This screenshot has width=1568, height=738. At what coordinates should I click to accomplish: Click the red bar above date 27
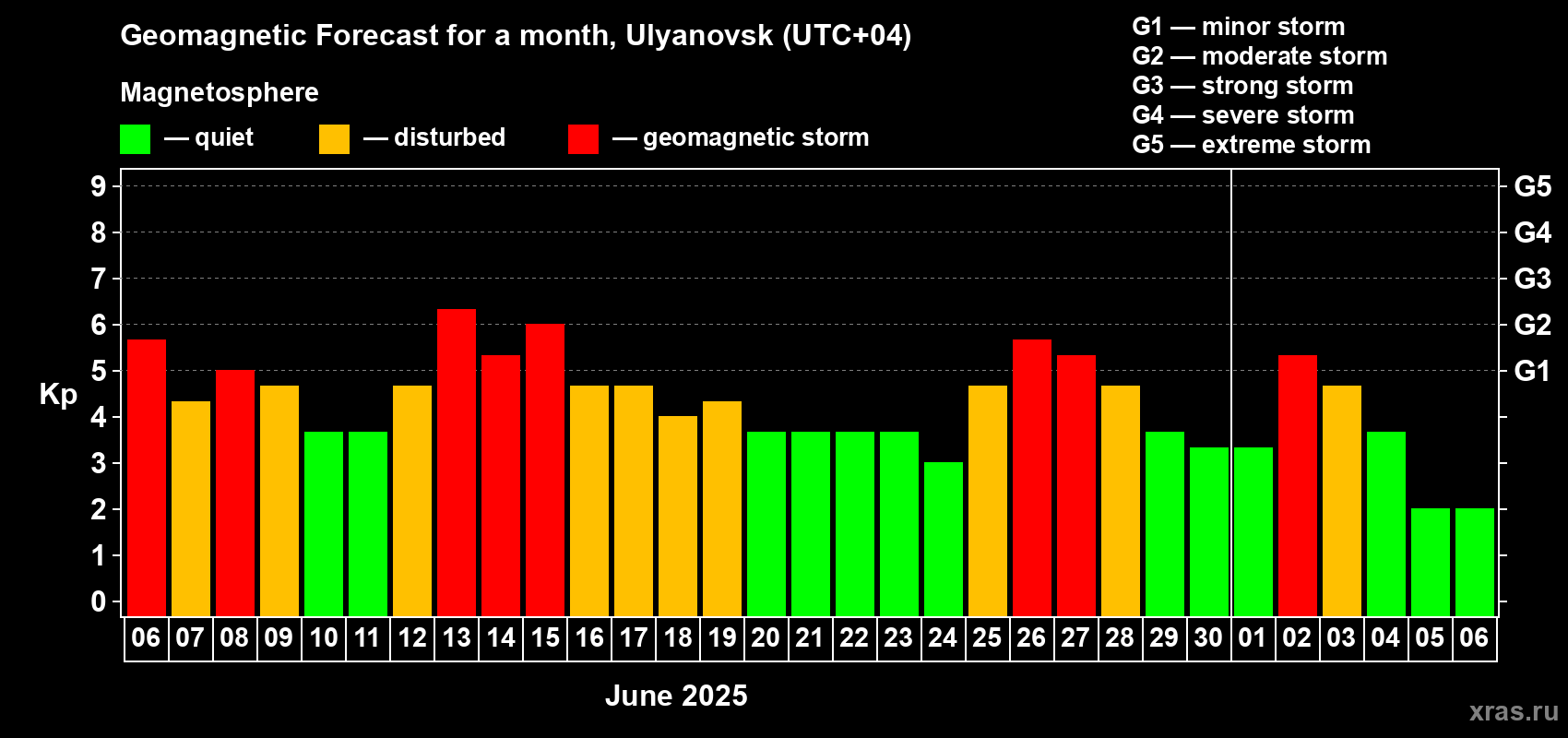point(1076,485)
